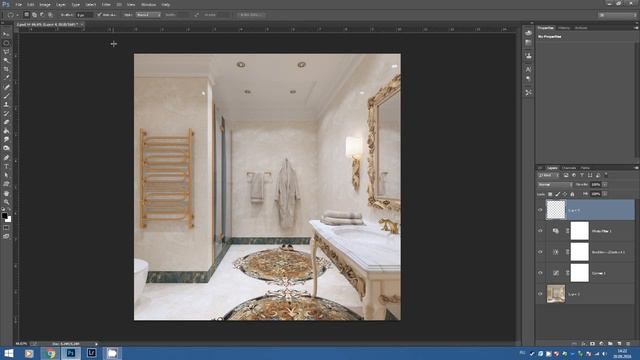Select the Hand tool
Viewport: 640px width, 360px height.
(6, 193)
